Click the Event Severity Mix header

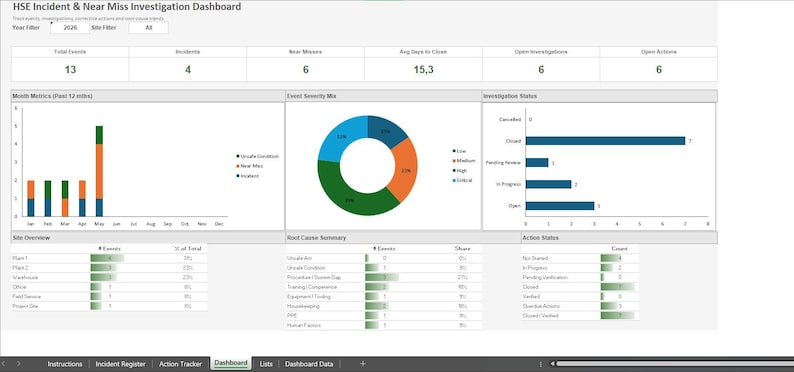[383, 96]
